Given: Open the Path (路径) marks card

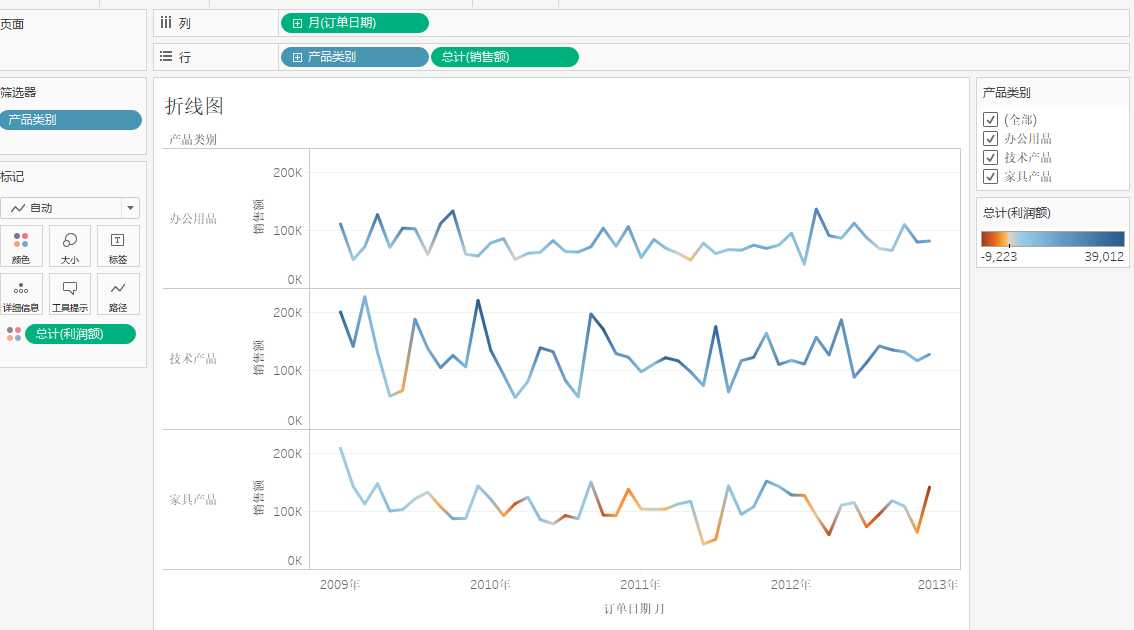Looking at the screenshot, I should (x=118, y=294).
